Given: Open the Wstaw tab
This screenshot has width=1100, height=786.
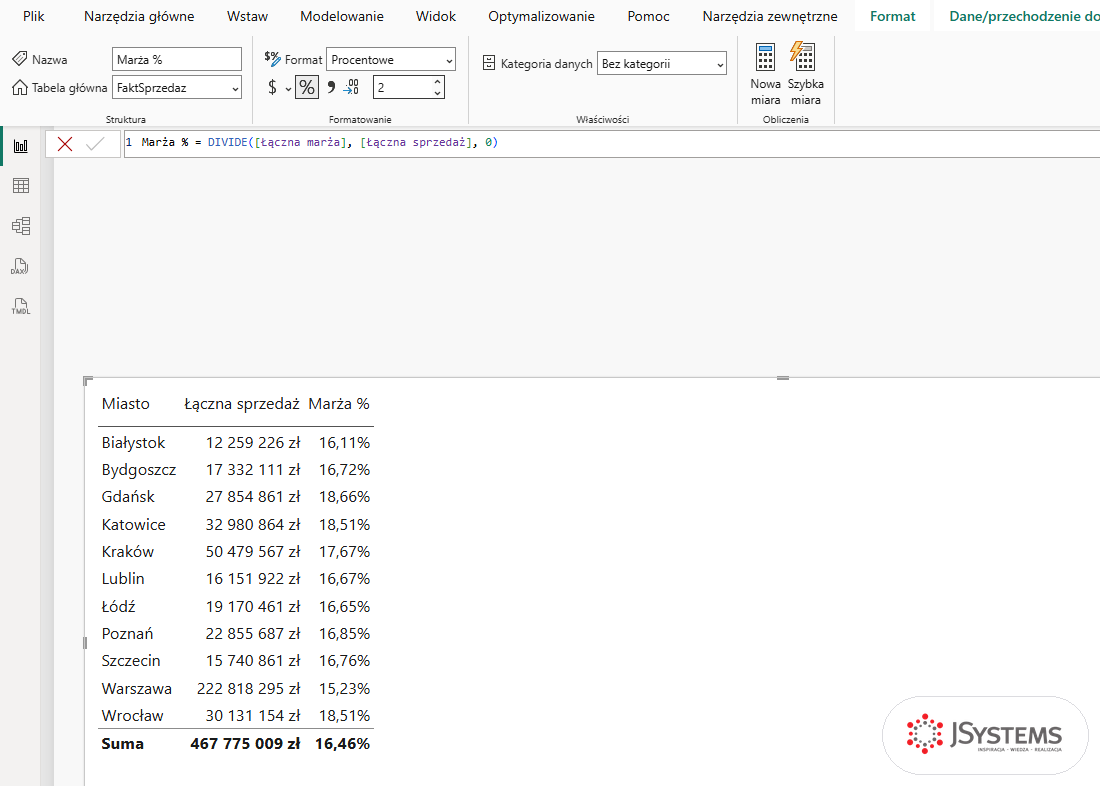Looking at the screenshot, I should click(247, 16).
